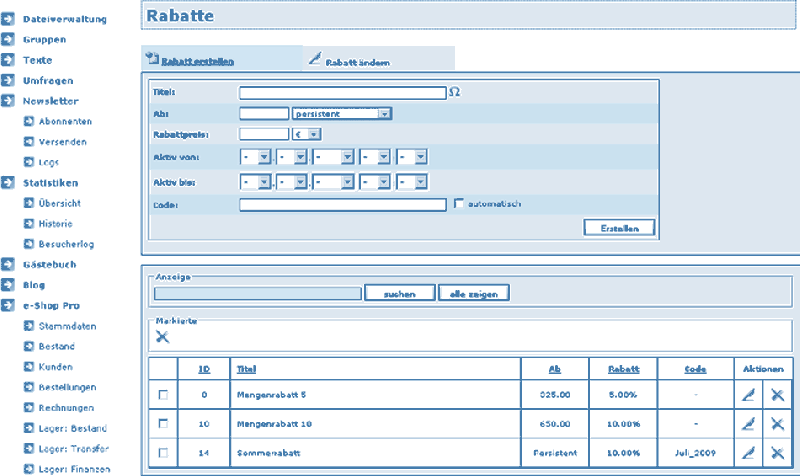Click the arrow icon beside Umfragen
800x476 pixels.
click(8, 80)
